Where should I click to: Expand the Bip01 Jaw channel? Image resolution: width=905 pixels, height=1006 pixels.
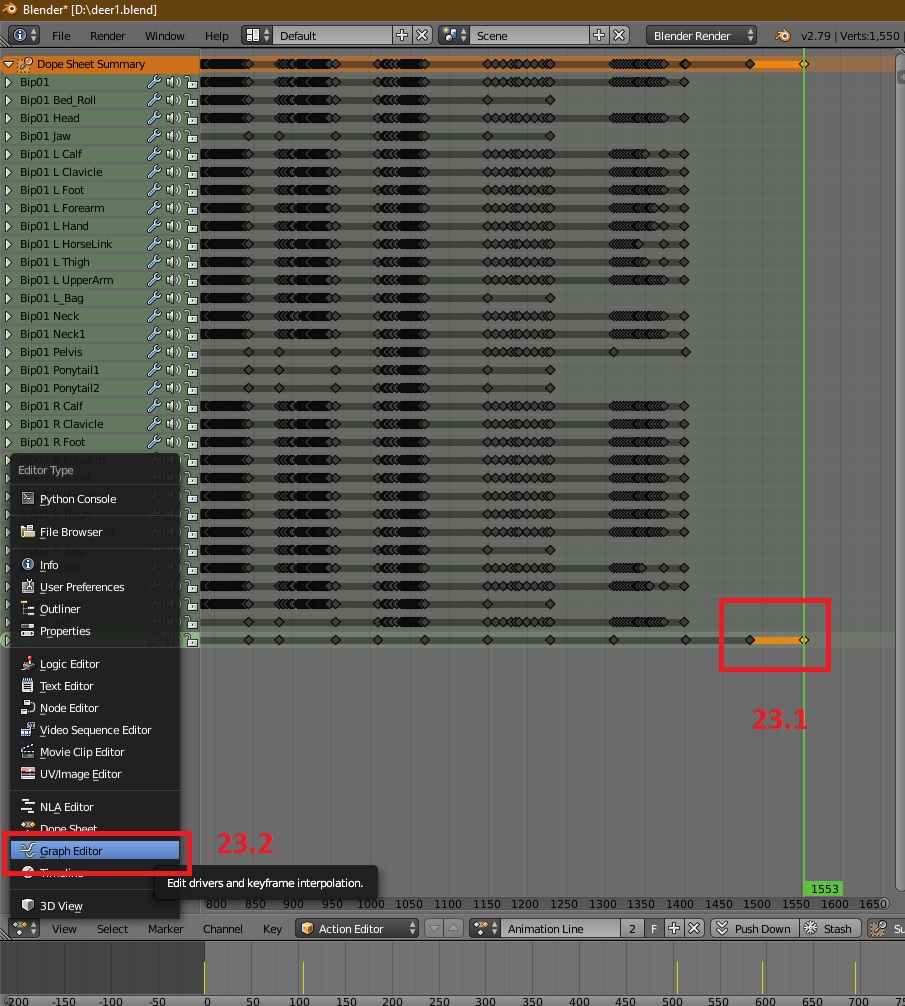tap(8, 136)
